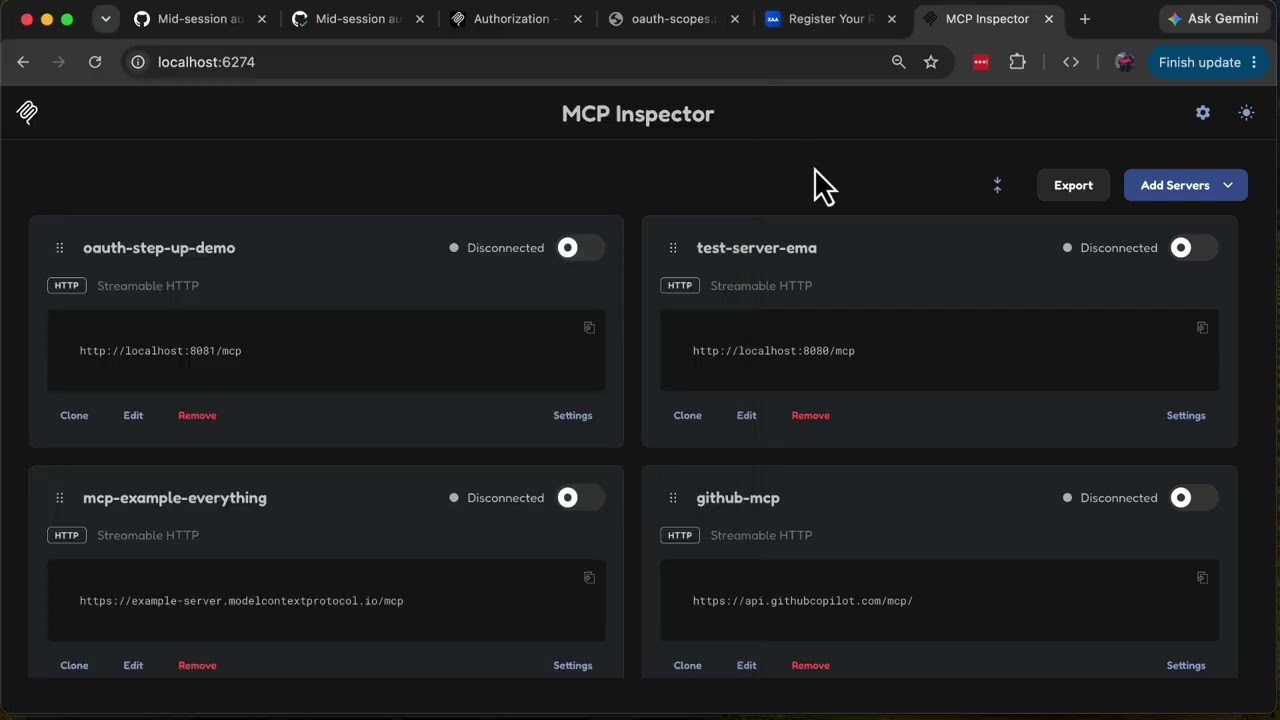Edit the mcp-example-everything server
The width and height of the screenshot is (1280, 720).
tap(133, 665)
